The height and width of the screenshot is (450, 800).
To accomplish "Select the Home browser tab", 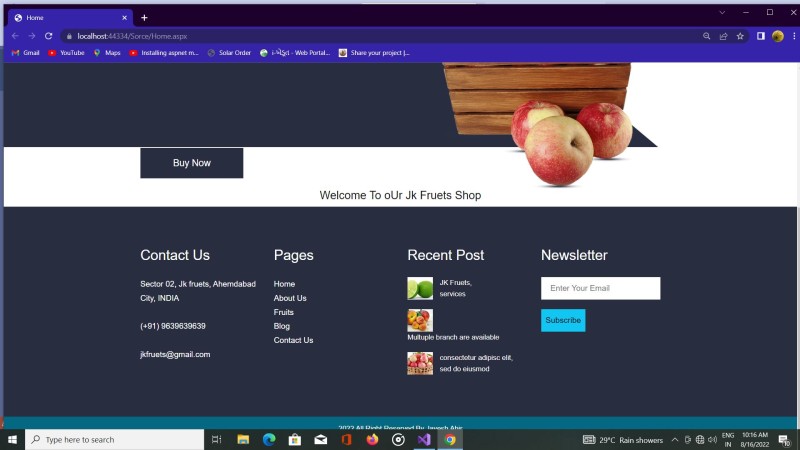I will [x=70, y=18].
